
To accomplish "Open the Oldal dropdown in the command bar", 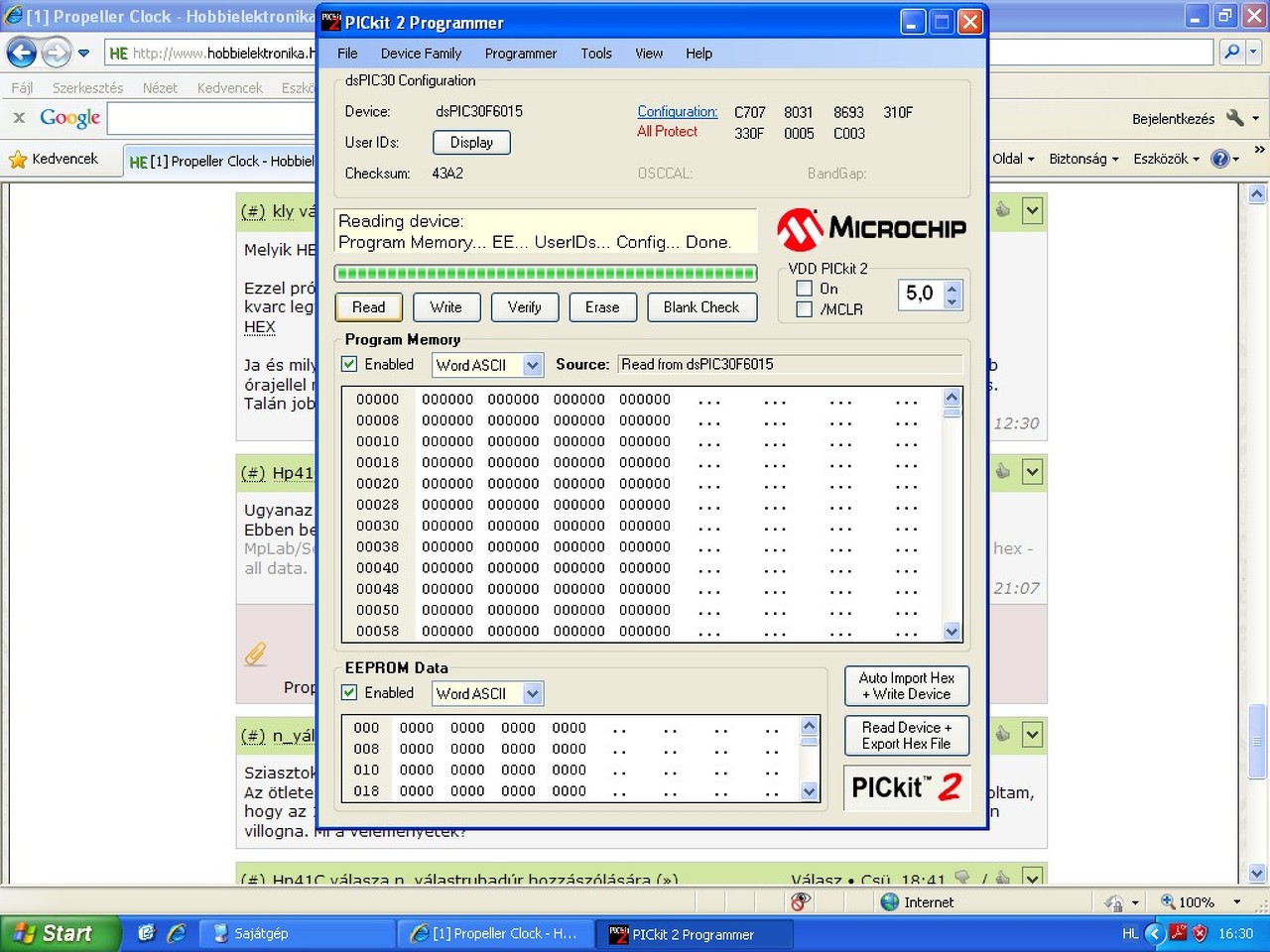I will 1013,159.
